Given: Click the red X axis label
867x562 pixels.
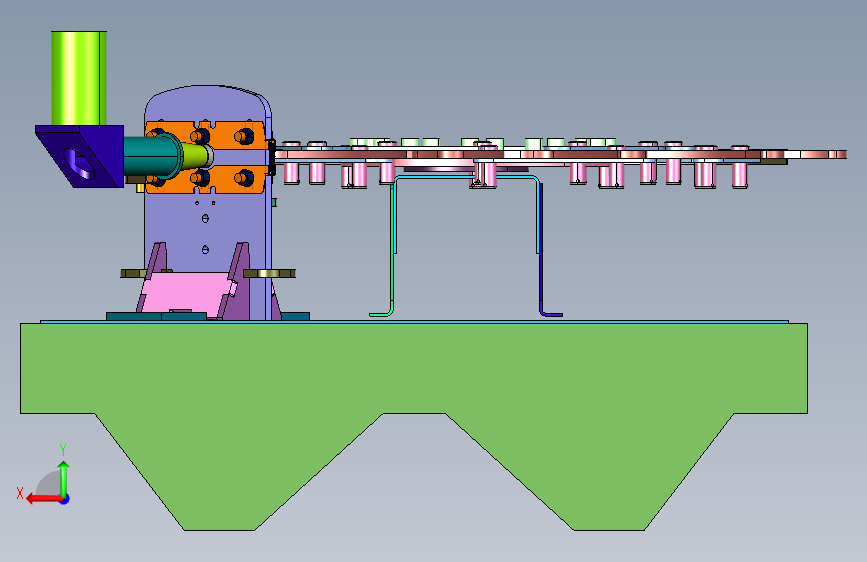Looking at the screenshot, I should (x=20, y=493).
